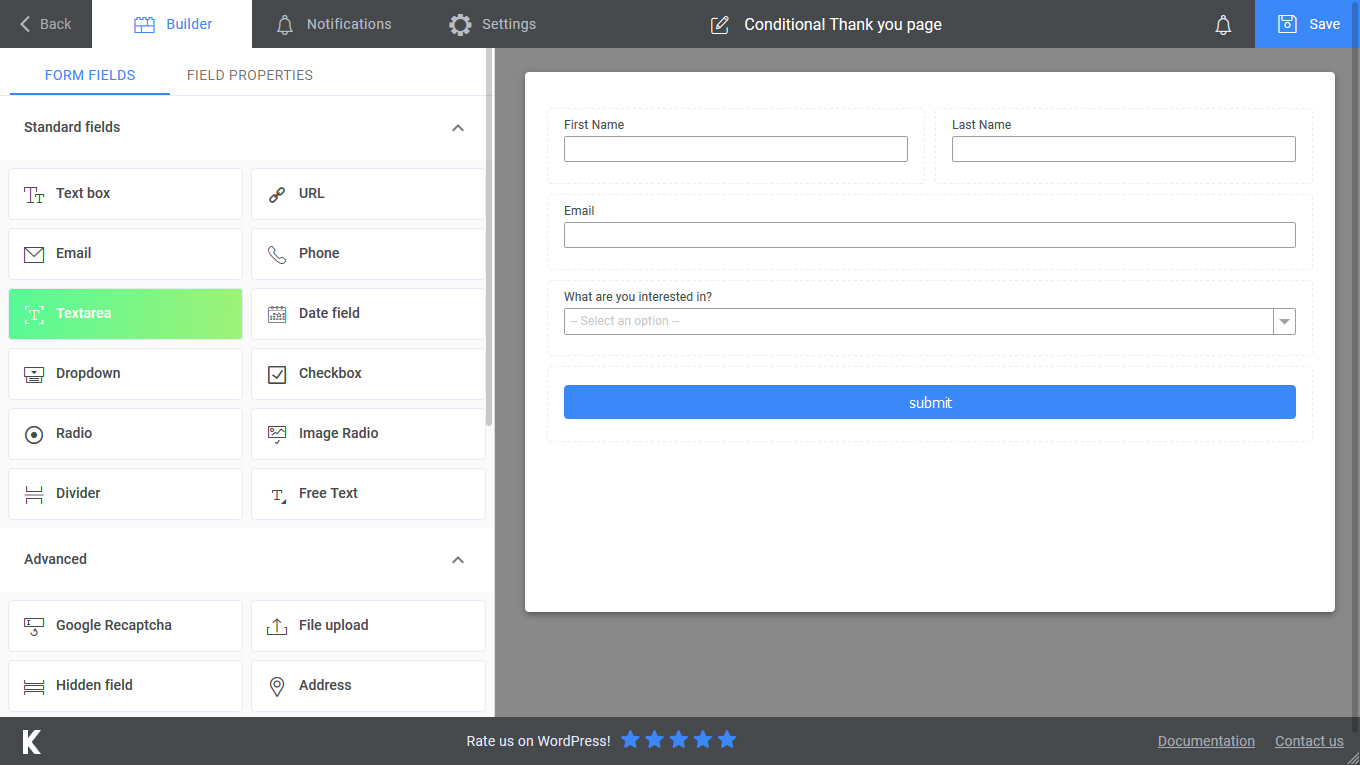Click the Email input in form

click(x=930, y=235)
